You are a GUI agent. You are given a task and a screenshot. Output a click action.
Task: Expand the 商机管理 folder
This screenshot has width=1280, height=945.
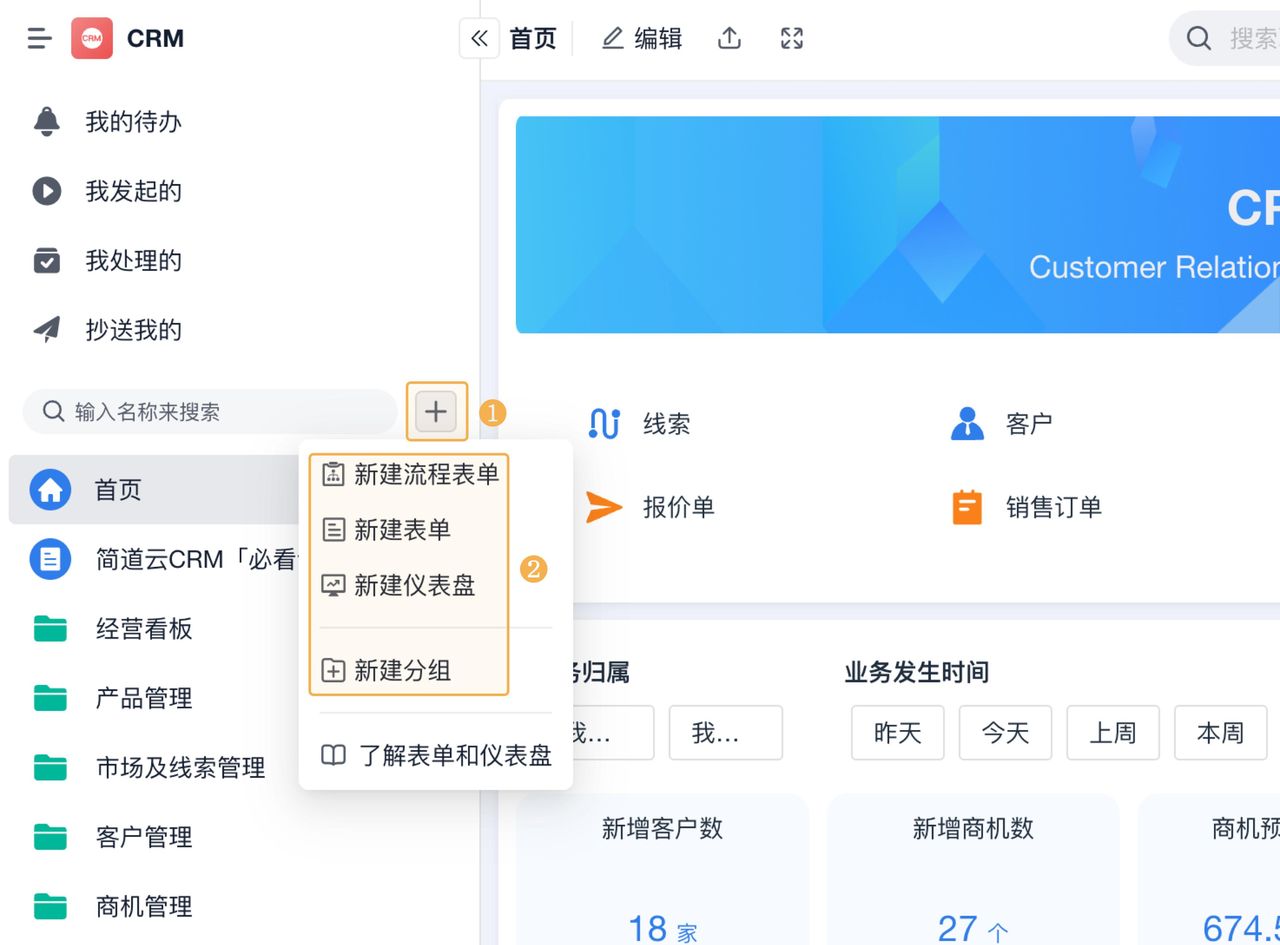(142, 906)
